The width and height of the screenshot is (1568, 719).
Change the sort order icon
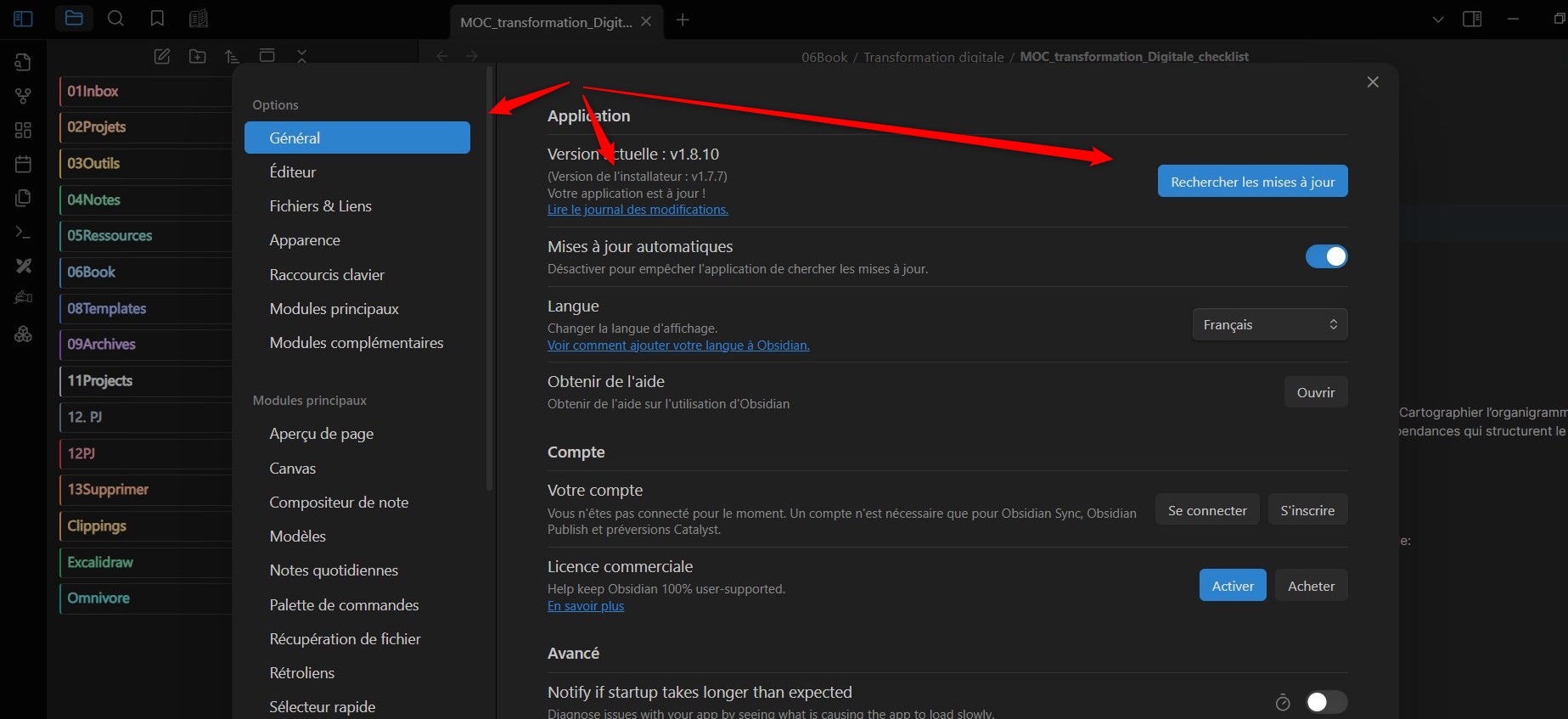point(232,56)
